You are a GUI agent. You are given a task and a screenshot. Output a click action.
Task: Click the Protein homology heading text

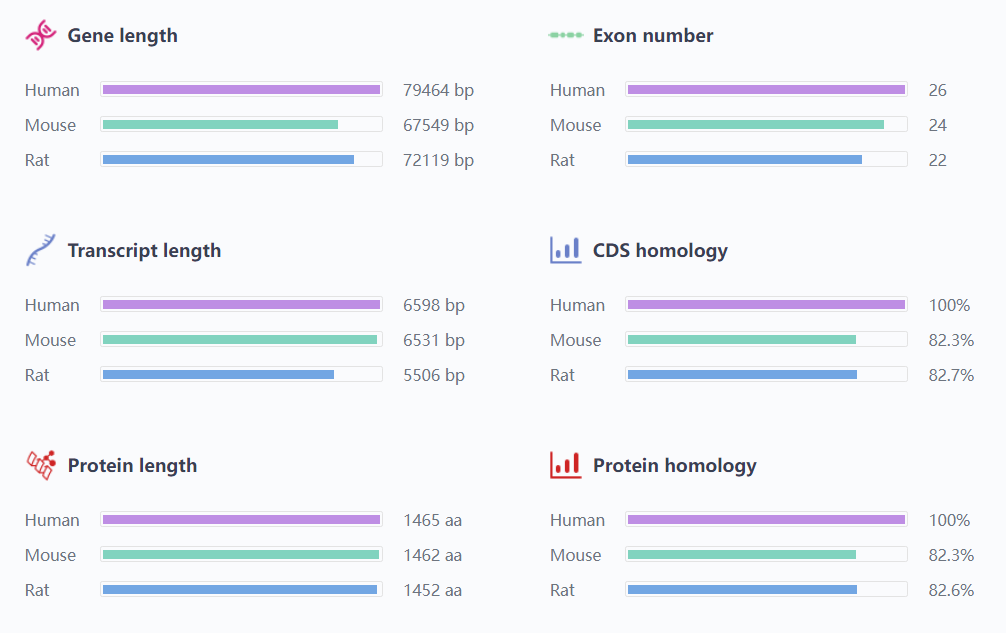pyautogui.click(x=675, y=466)
